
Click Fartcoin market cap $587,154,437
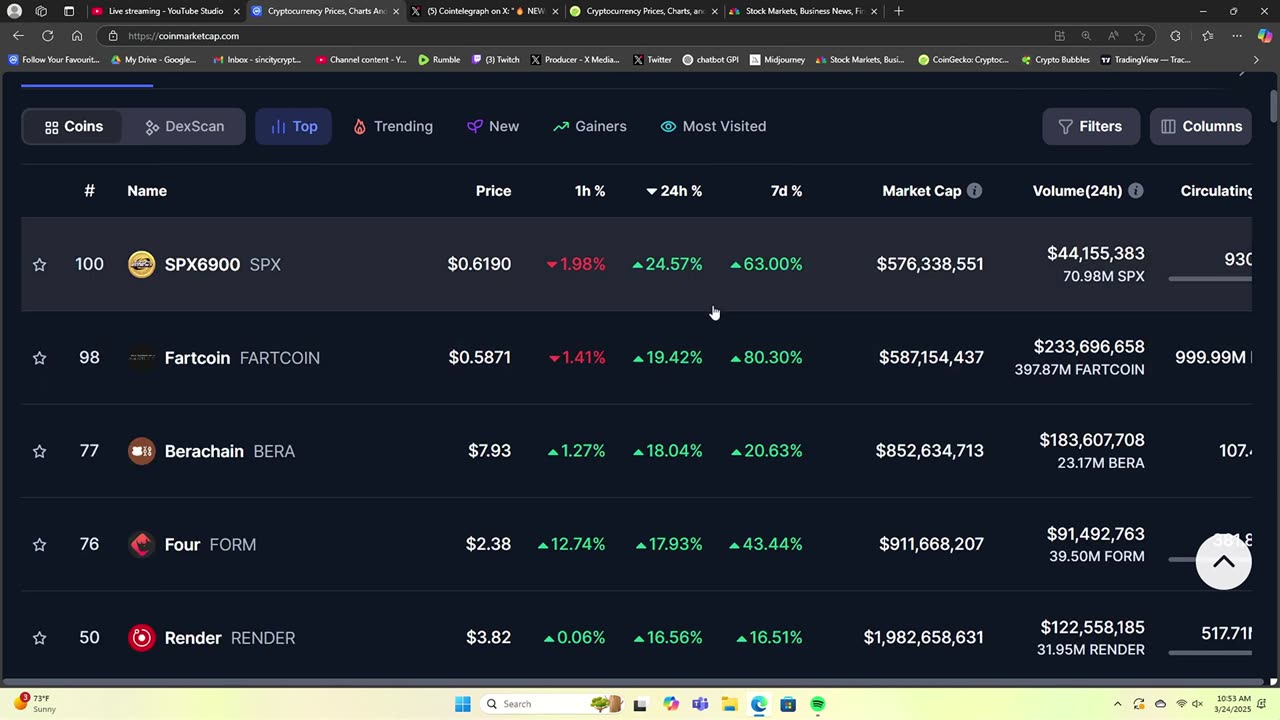click(931, 357)
